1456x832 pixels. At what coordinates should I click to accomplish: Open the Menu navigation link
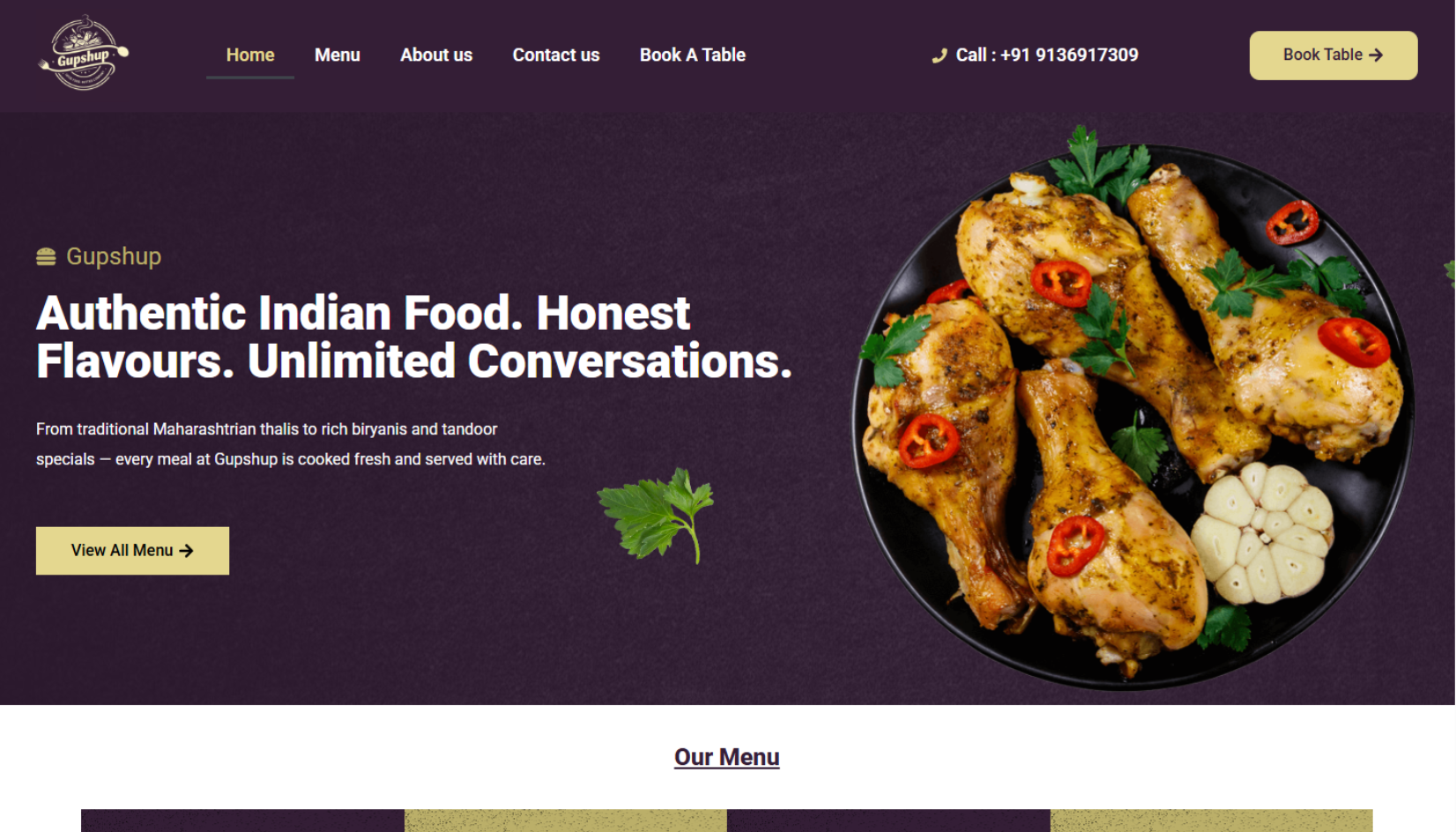(338, 55)
